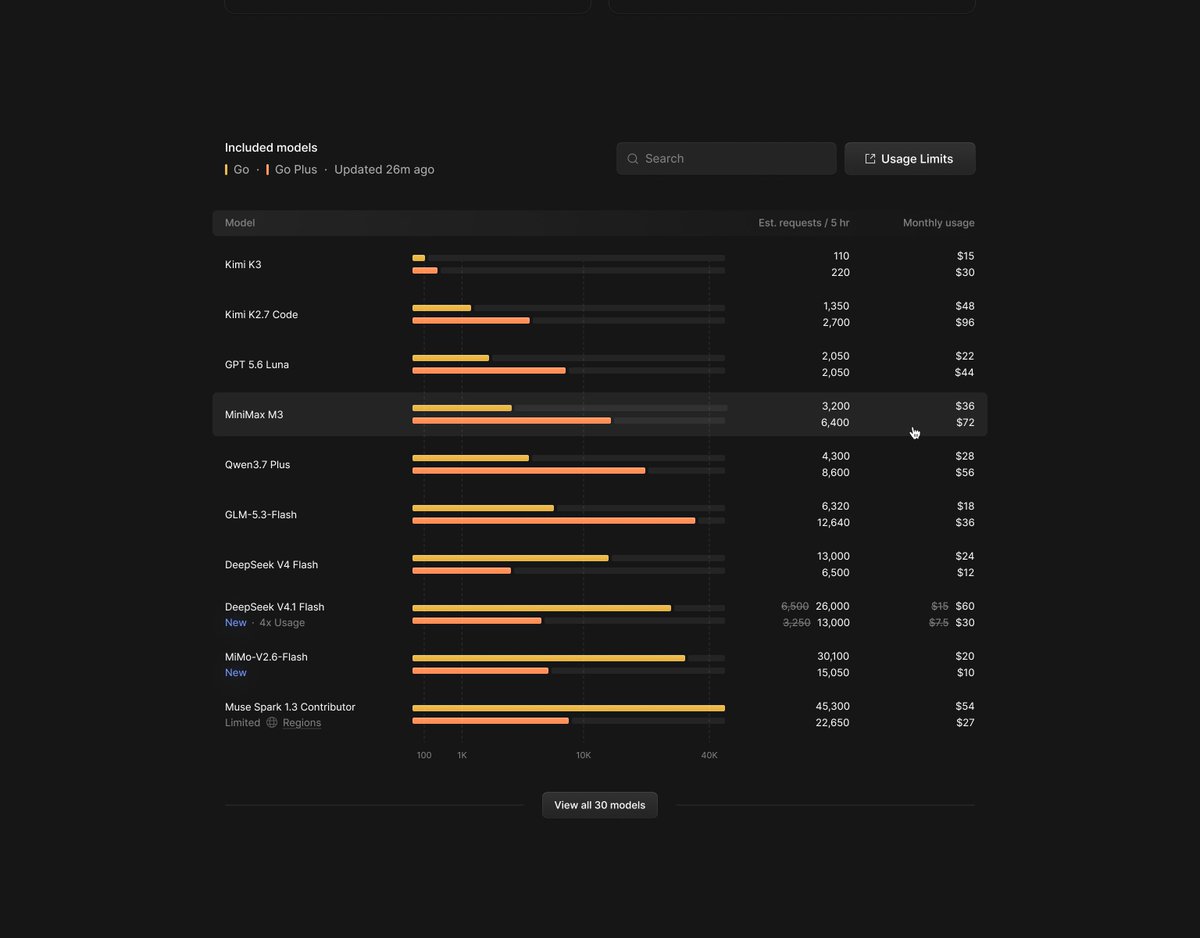The image size is (1200, 938).
Task: Select the MiniMax M3 model name
Action: pos(254,415)
